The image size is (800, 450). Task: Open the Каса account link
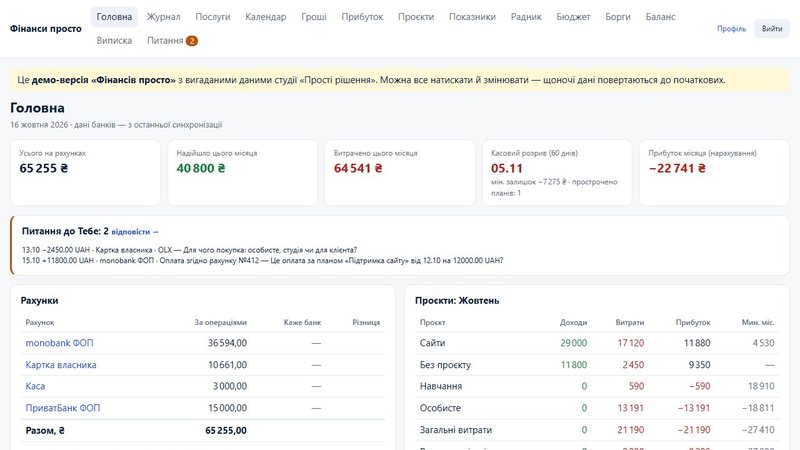coord(35,386)
